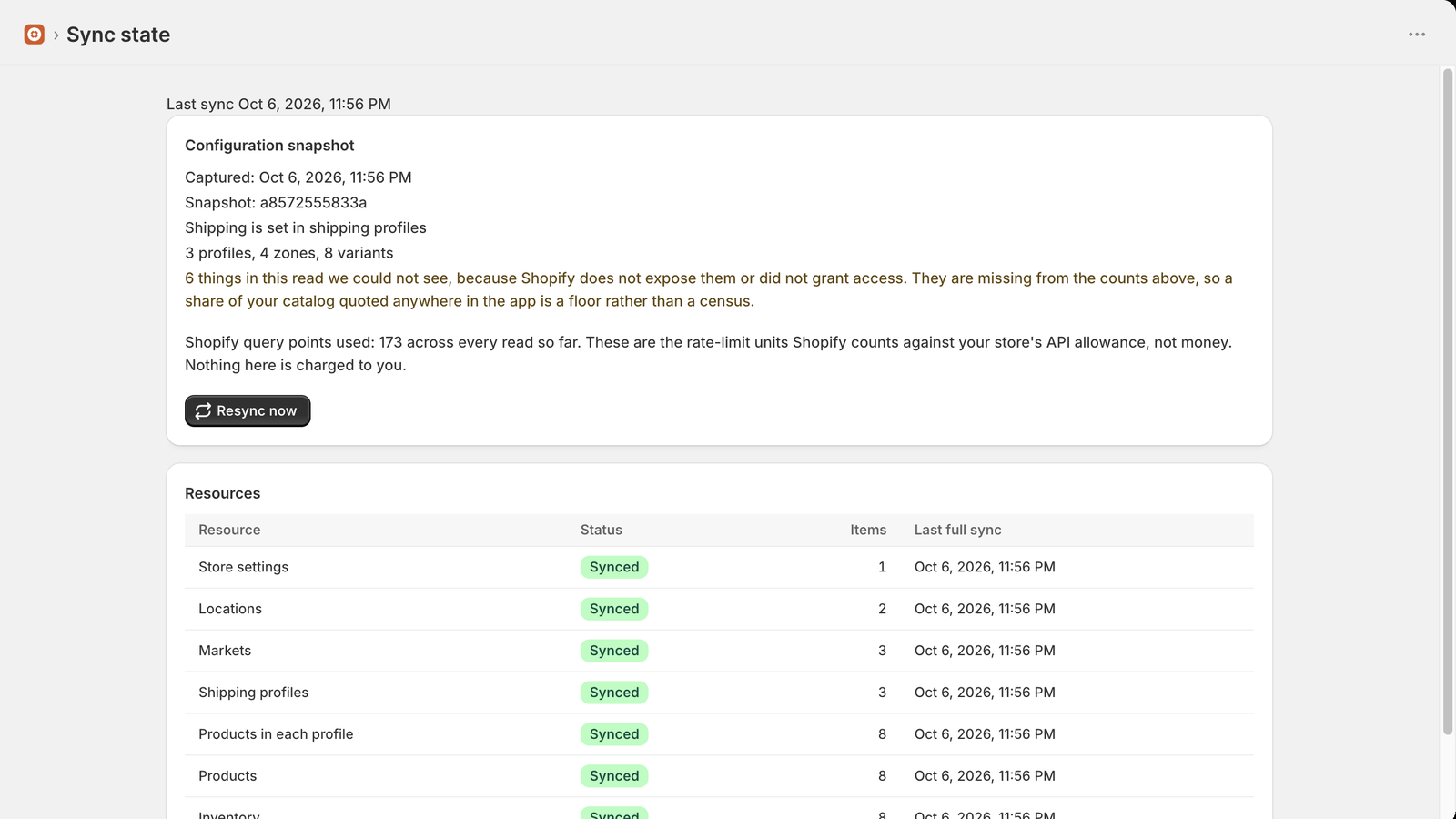Screen dimensions: 1456x819
Task: Click the Last sync timestamp above the card
Action: coord(278,104)
